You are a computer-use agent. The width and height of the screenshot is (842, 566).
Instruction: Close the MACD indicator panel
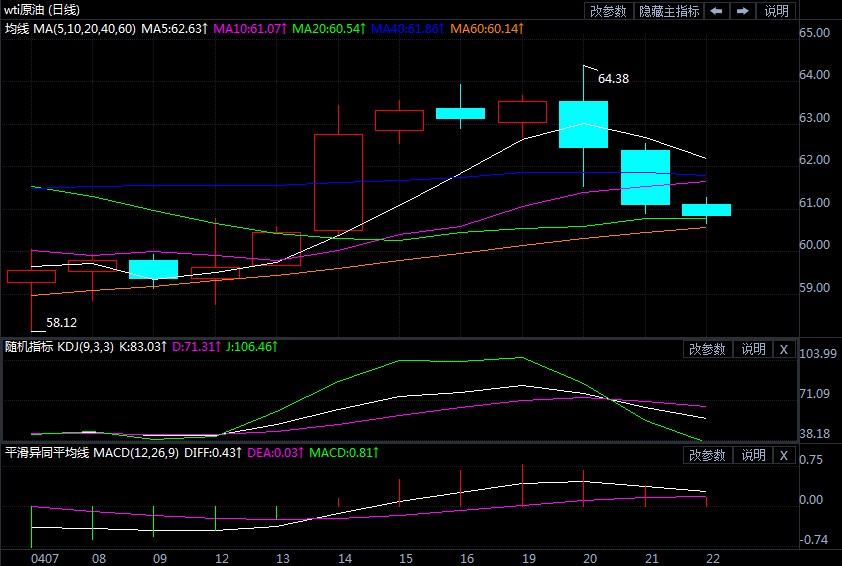tap(784, 455)
